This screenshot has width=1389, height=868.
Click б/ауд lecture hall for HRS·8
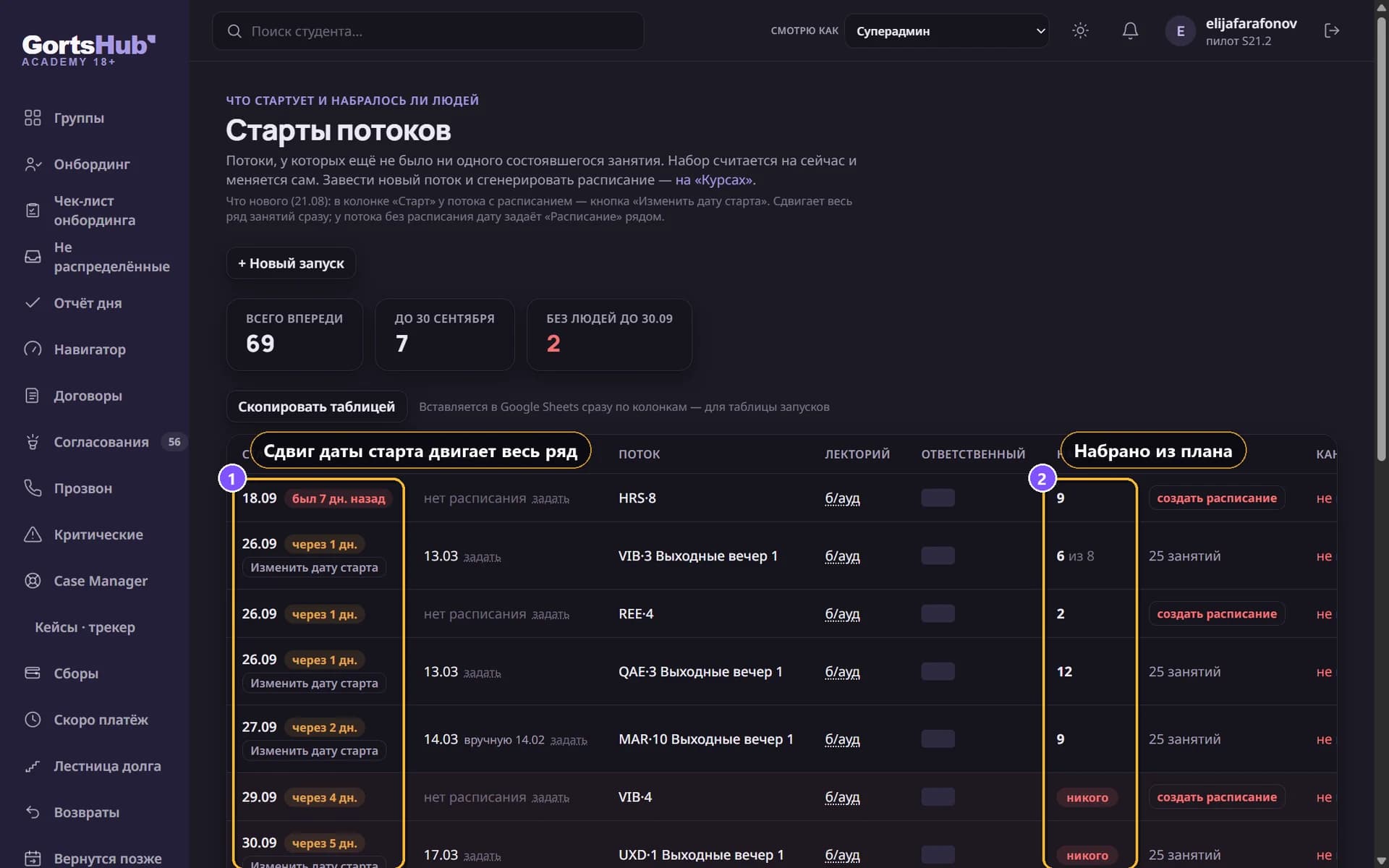842,498
